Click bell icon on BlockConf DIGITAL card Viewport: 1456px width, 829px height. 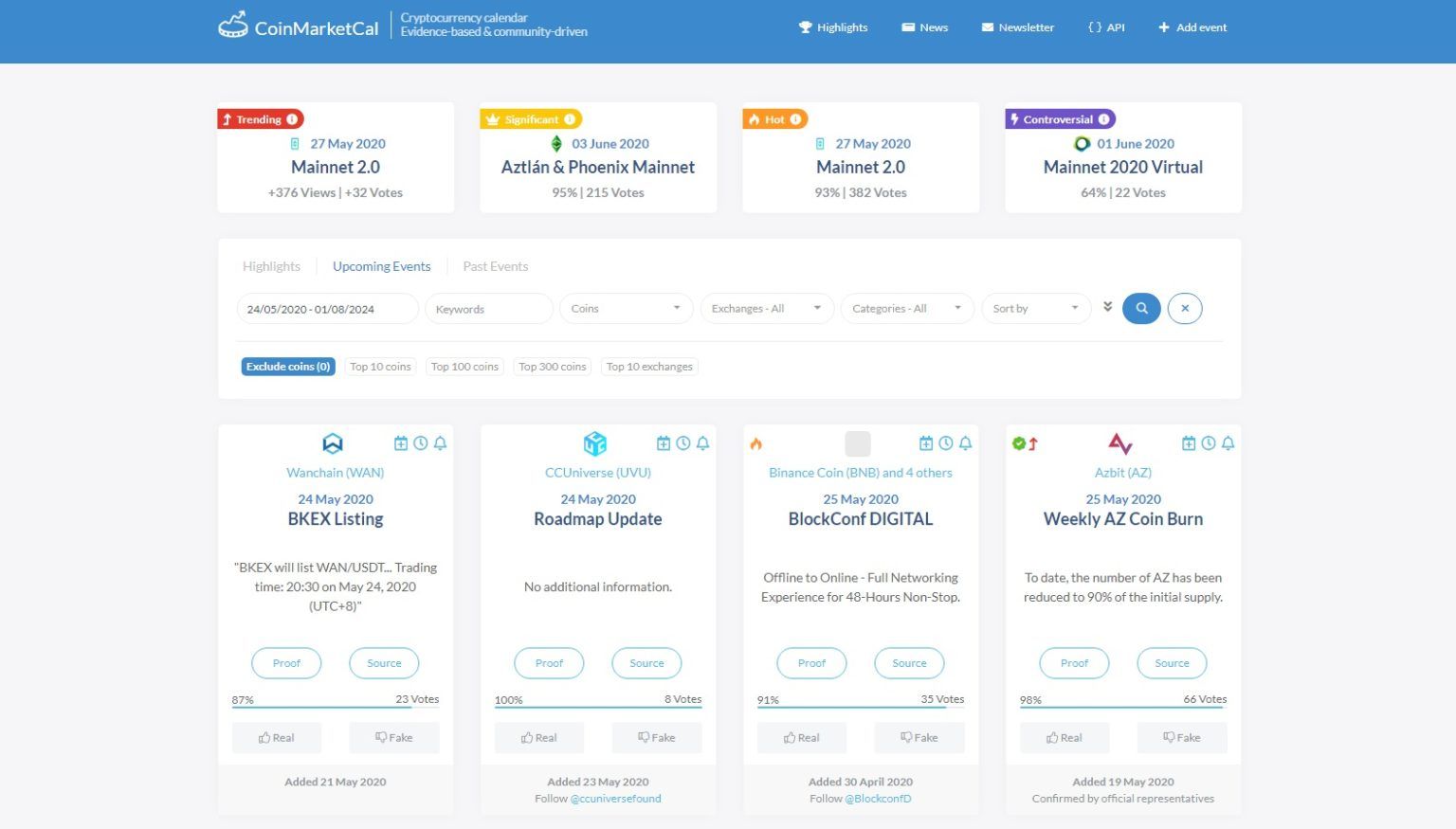(x=965, y=442)
